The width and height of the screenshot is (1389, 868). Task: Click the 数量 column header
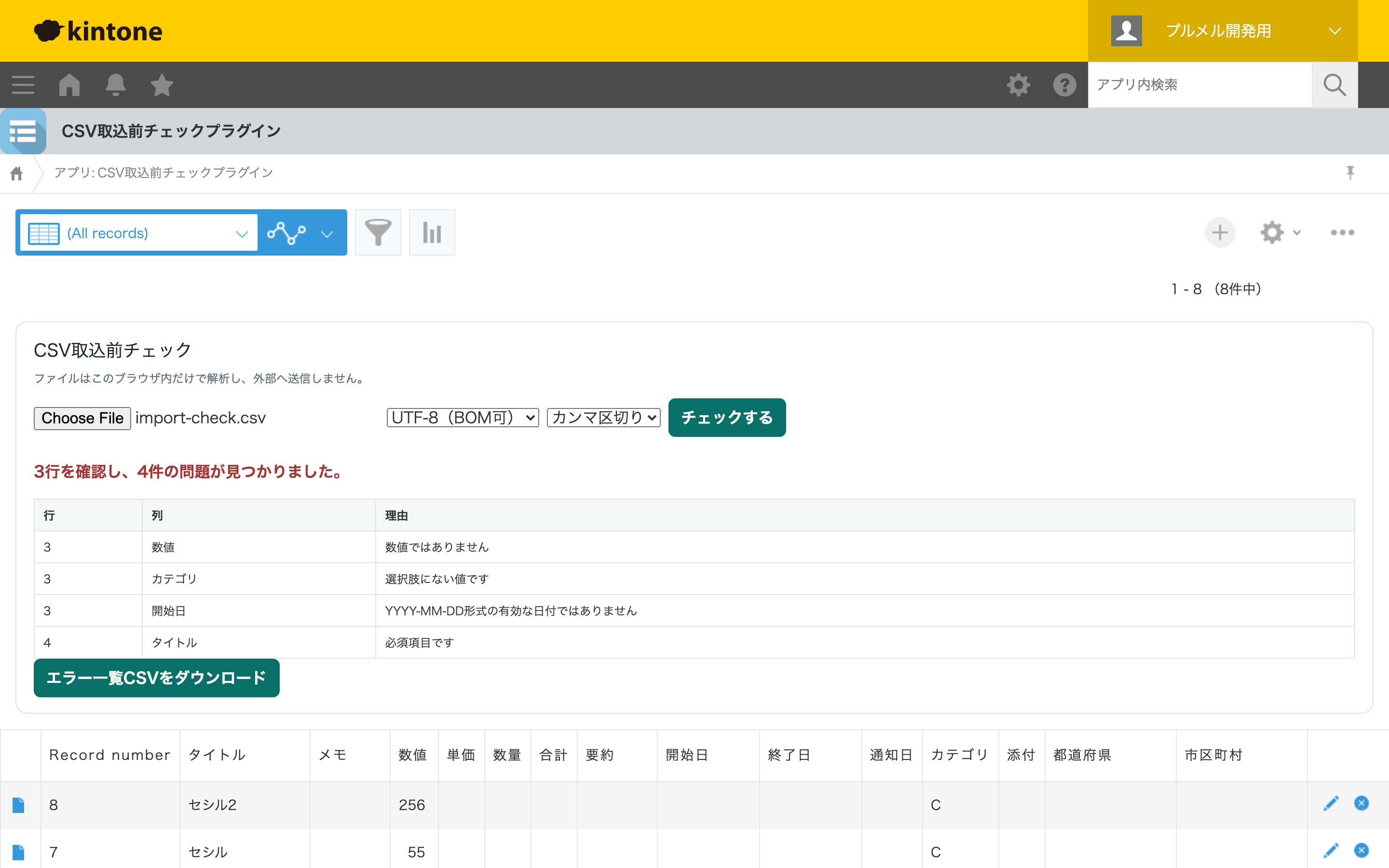(507, 755)
